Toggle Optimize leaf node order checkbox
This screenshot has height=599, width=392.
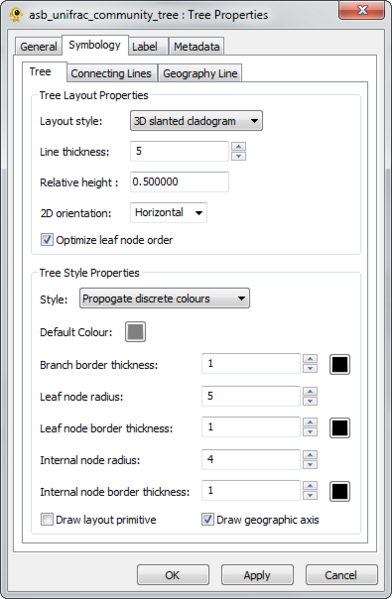(x=47, y=240)
